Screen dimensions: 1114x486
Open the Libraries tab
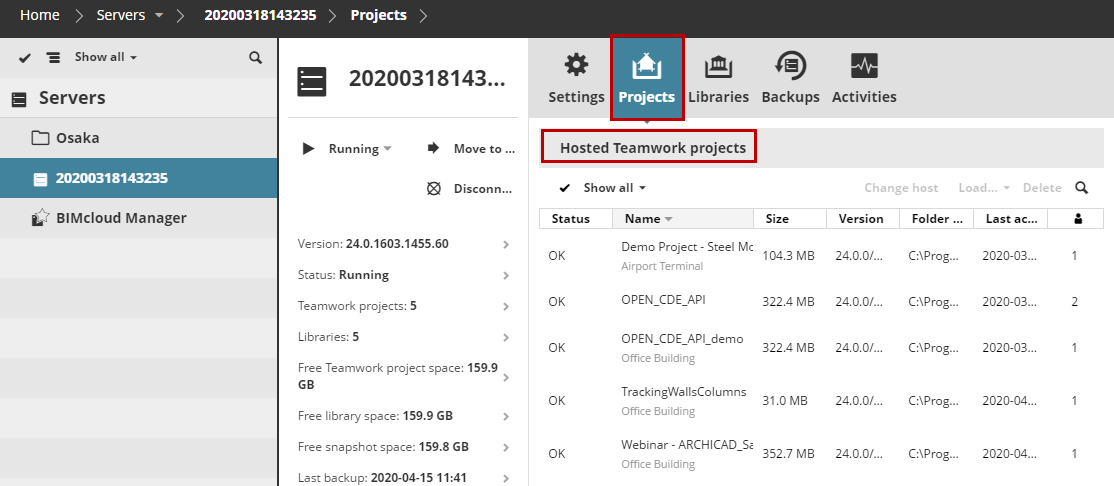718,78
